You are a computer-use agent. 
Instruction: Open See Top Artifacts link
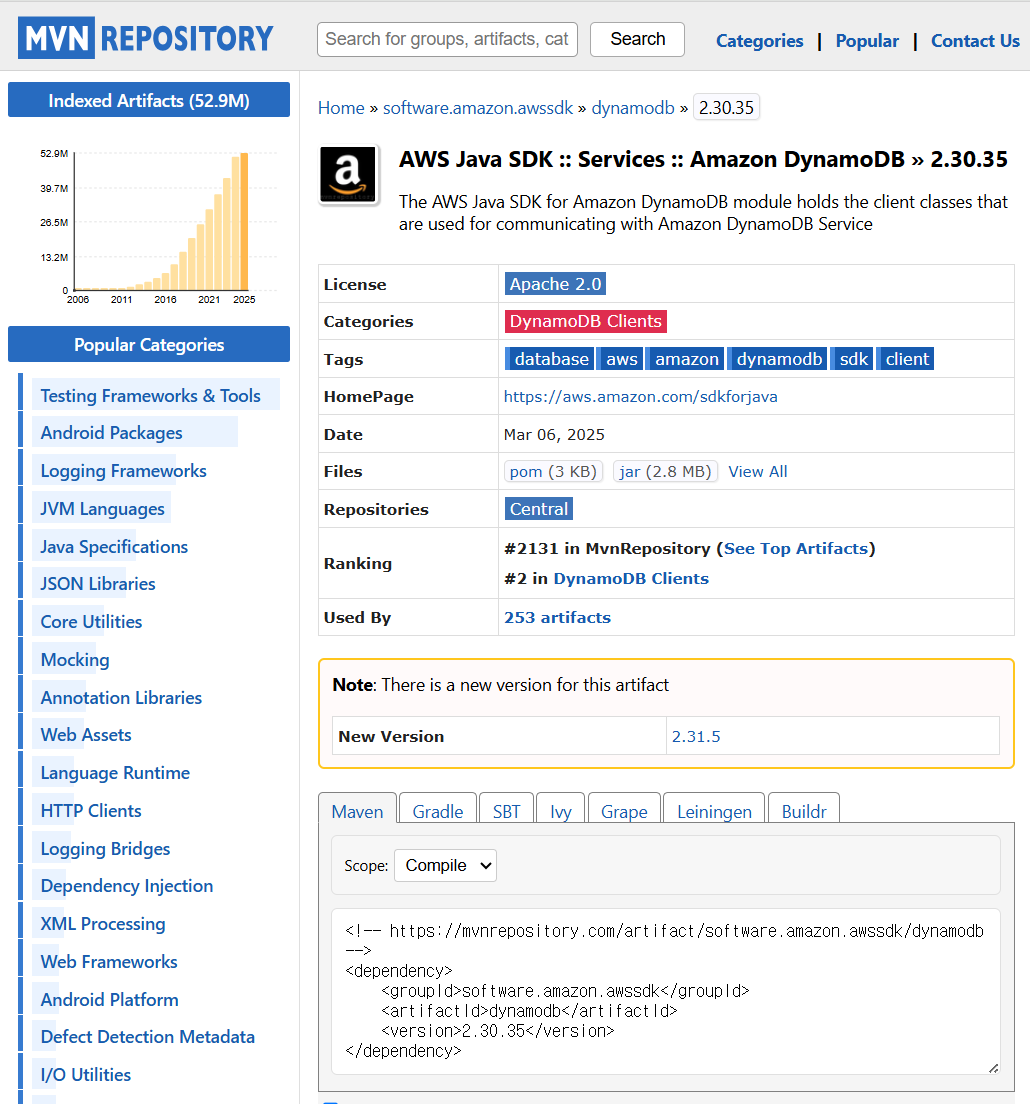pyautogui.click(x=796, y=548)
